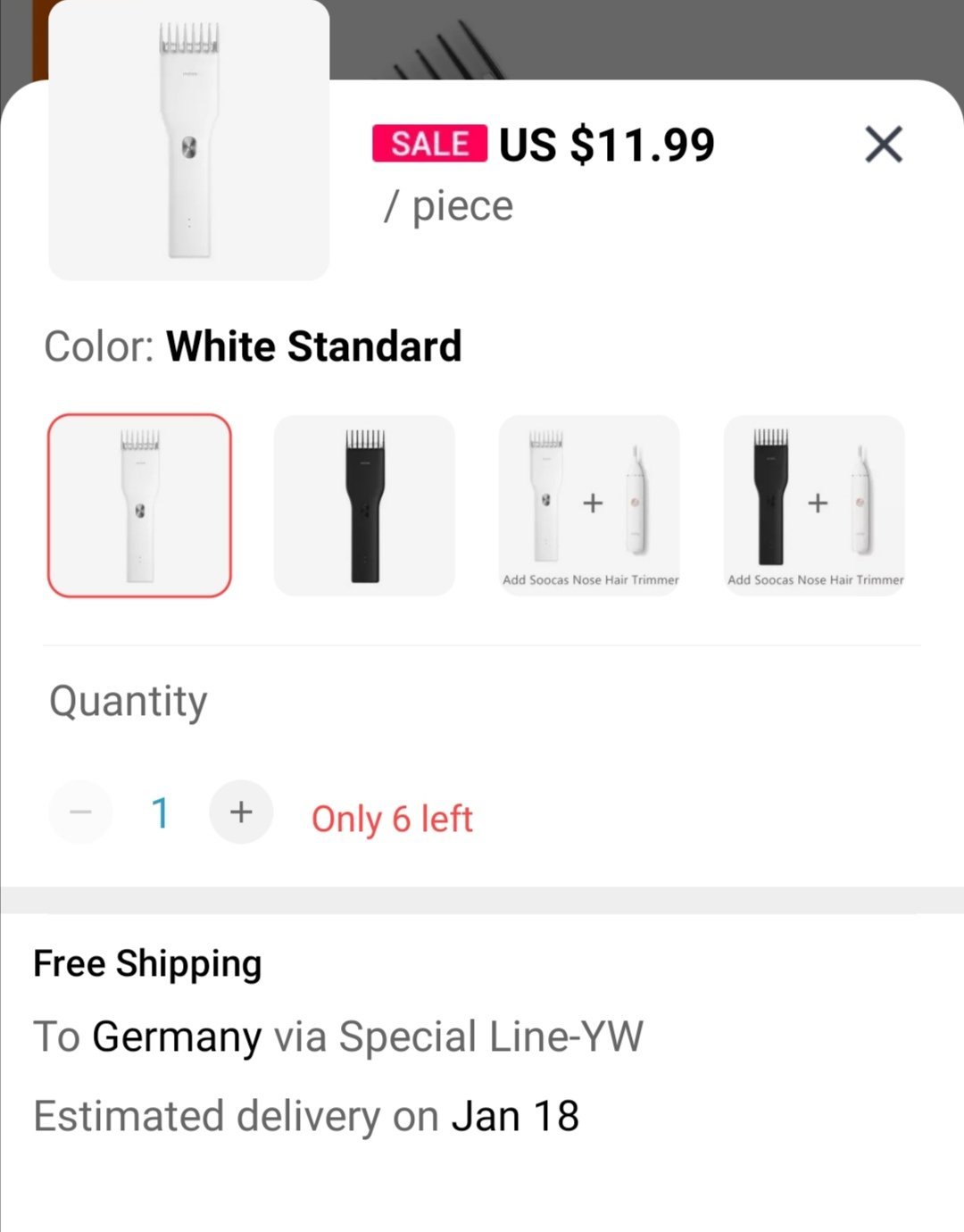
Task: Change the Germany shipping destination
Action: click(177, 1037)
